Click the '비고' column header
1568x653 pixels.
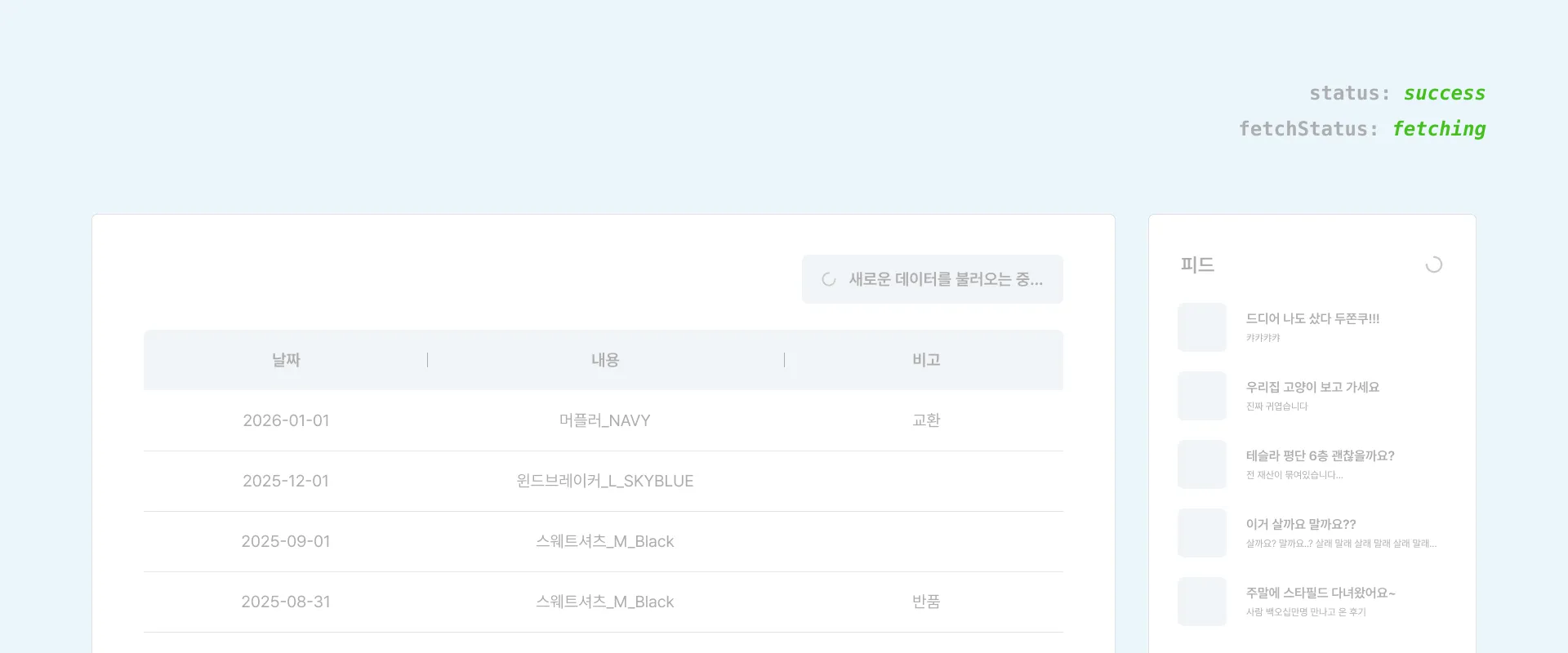pyautogui.click(x=926, y=360)
